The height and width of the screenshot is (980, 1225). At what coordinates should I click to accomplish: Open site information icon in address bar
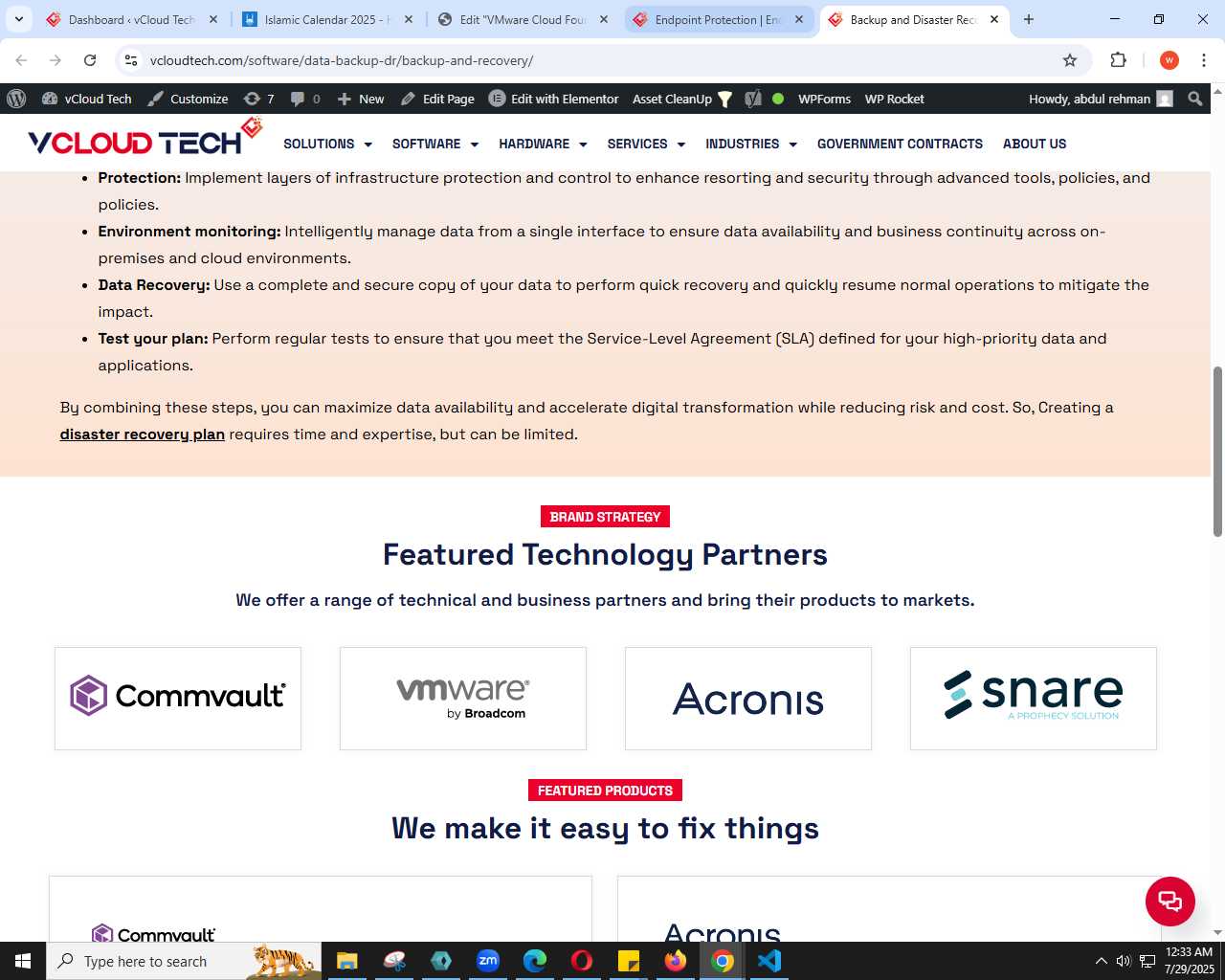(131, 60)
